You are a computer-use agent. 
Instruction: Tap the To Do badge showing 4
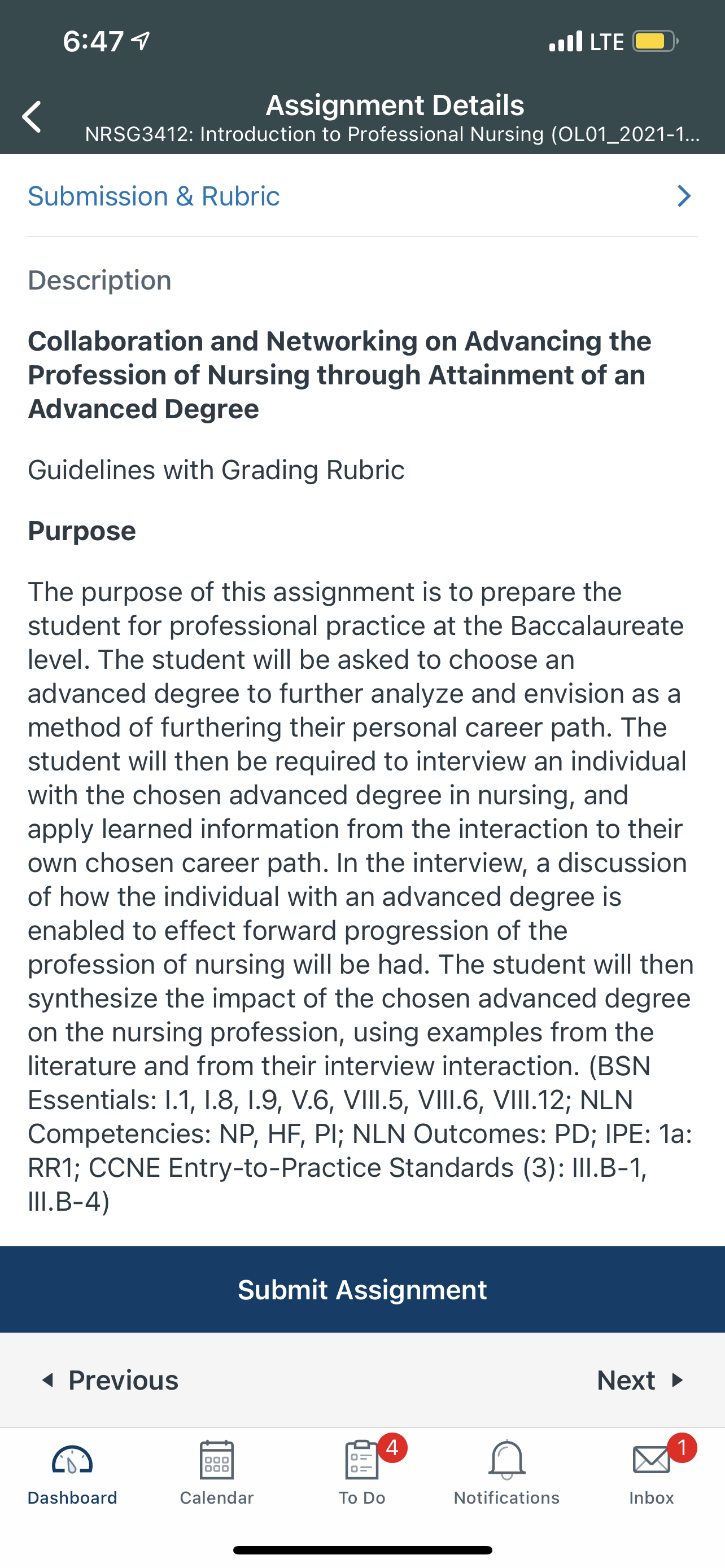tap(392, 1447)
